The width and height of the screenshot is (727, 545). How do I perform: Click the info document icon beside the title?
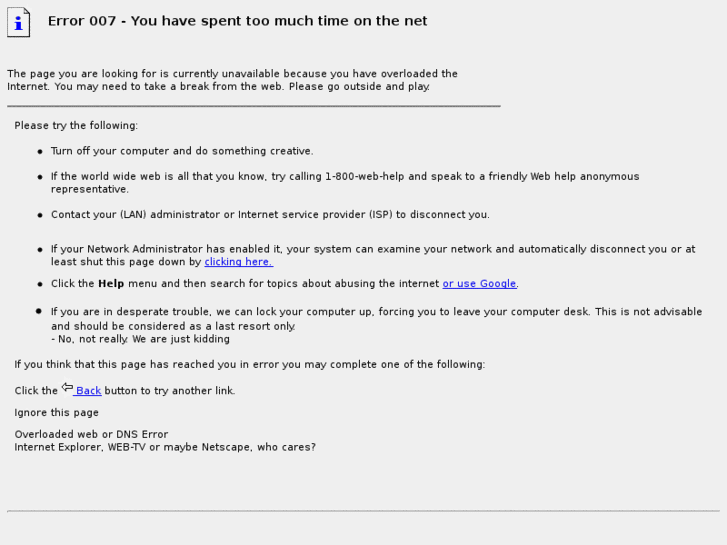(19, 22)
